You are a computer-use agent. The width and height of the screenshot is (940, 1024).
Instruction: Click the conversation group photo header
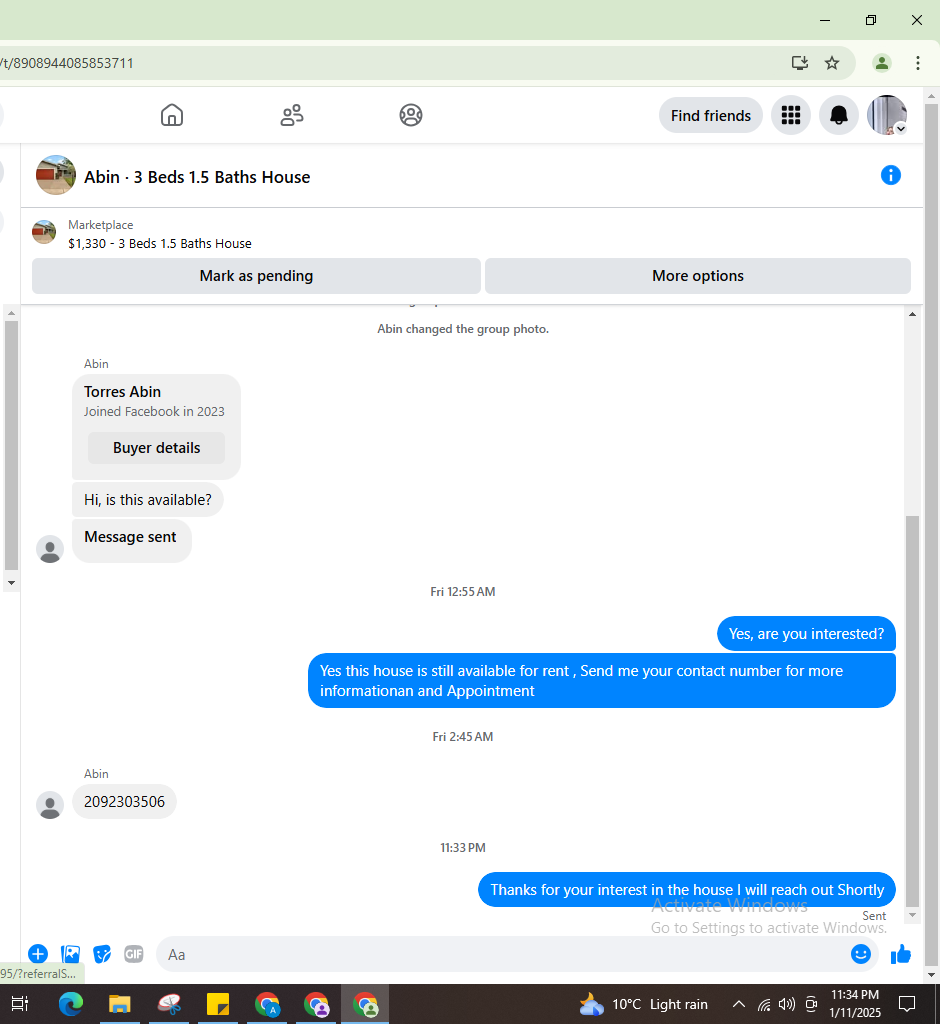pos(56,175)
